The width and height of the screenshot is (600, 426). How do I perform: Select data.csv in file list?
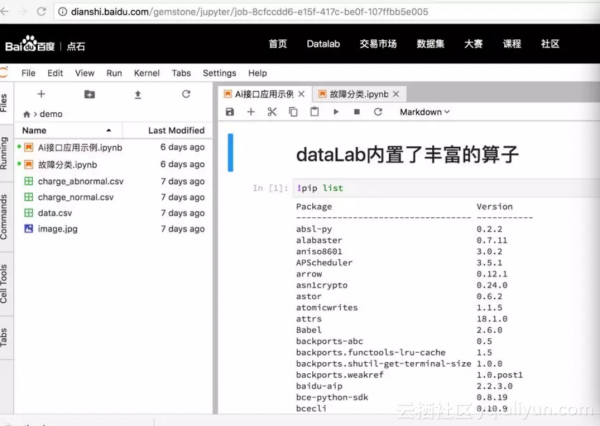113,213
